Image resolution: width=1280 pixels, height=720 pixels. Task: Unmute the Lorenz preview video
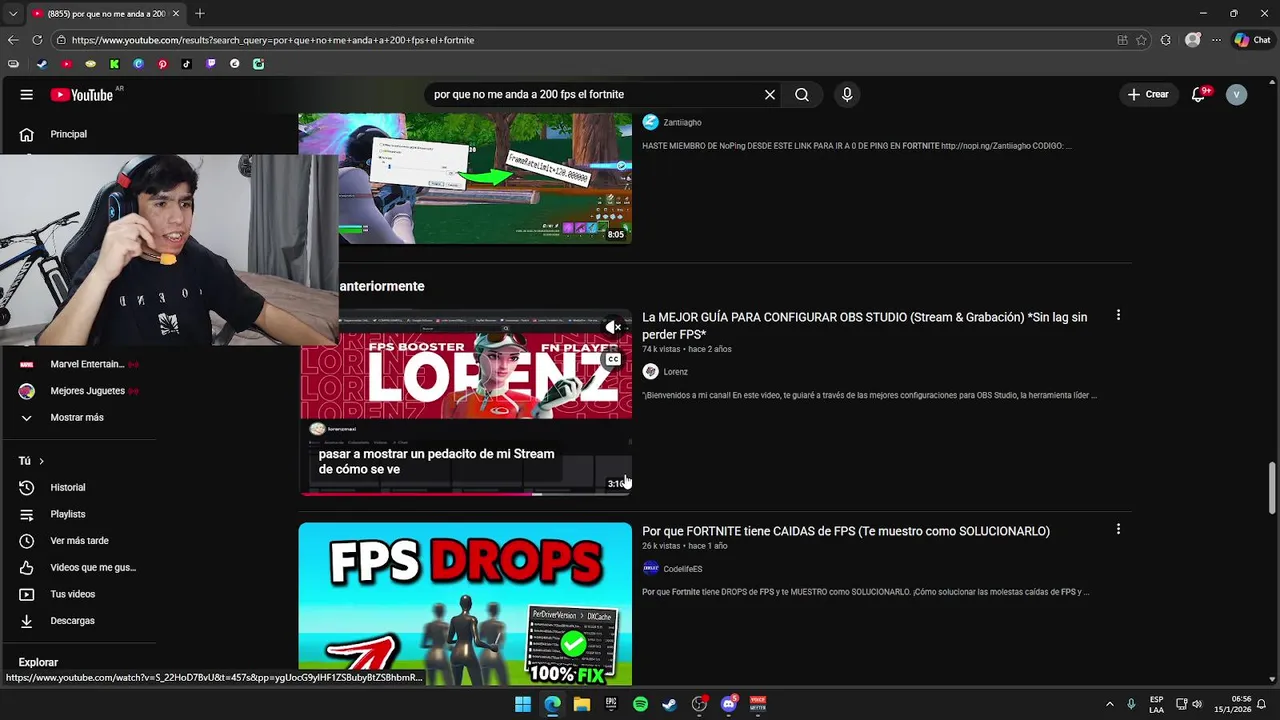pyautogui.click(x=613, y=327)
